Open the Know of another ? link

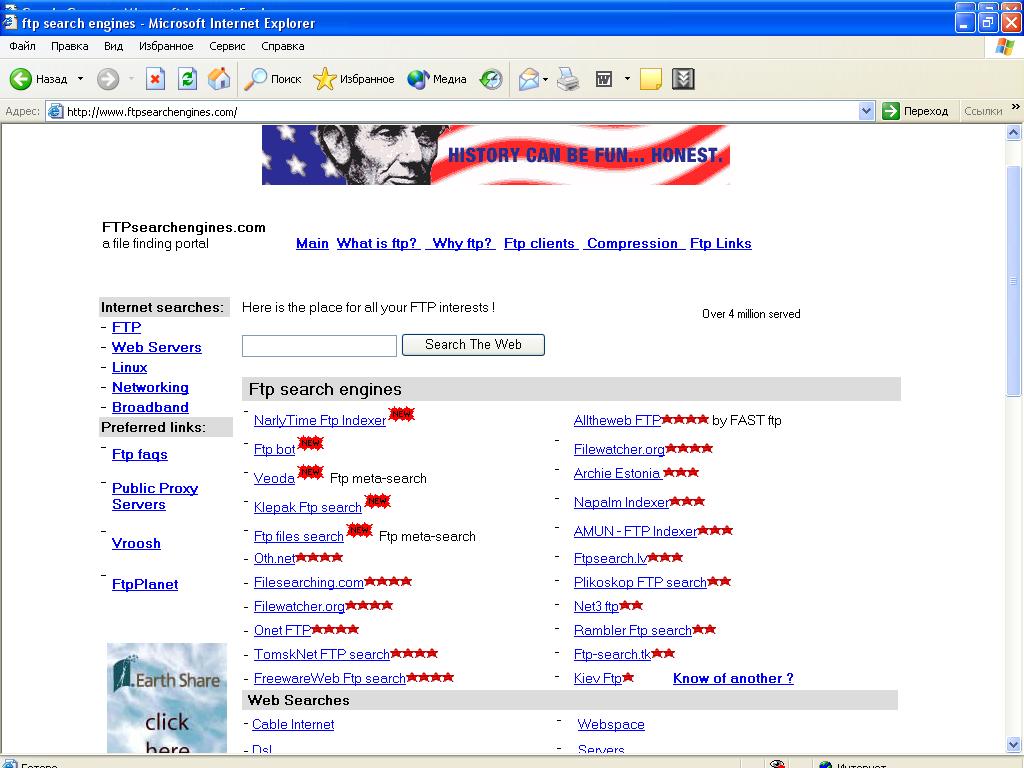click(733, 679)
